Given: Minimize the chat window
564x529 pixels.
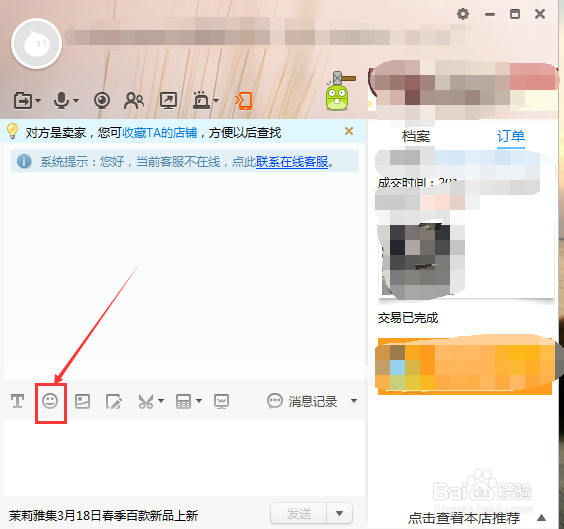Looking at the screenshot, I should point(490,14).
